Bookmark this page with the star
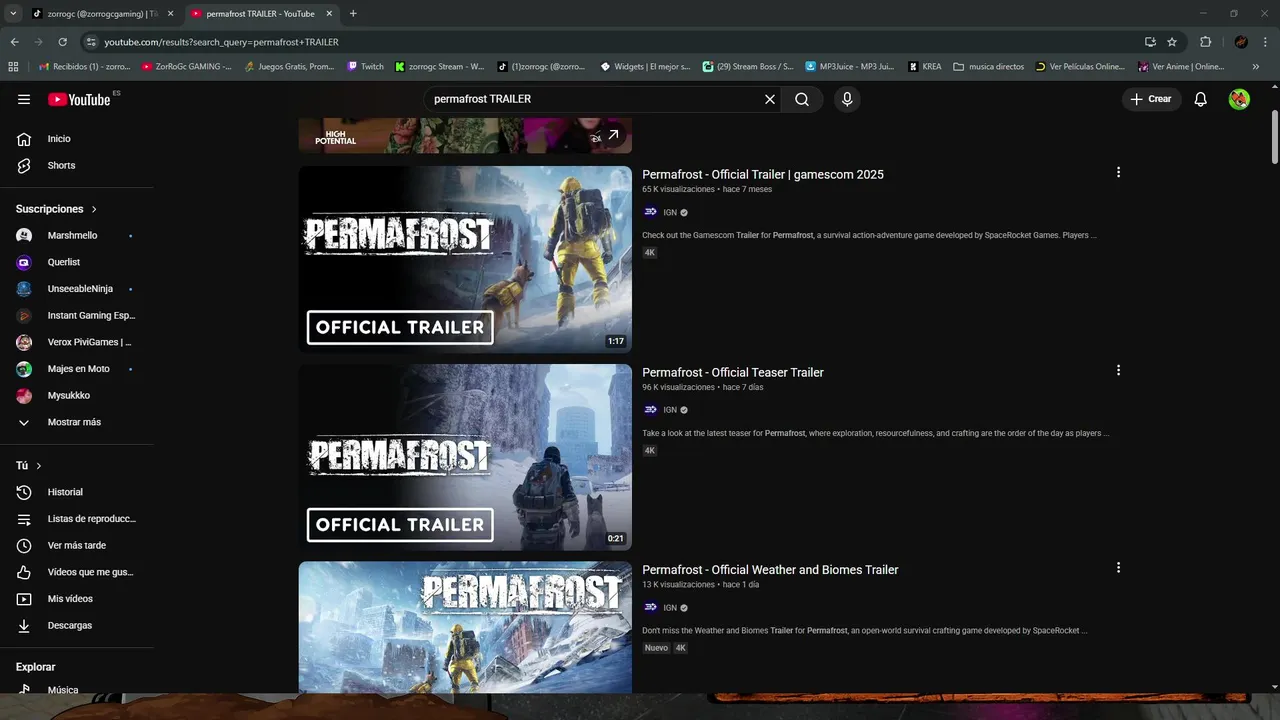Screen dimensions: 1280x720 1172,42
